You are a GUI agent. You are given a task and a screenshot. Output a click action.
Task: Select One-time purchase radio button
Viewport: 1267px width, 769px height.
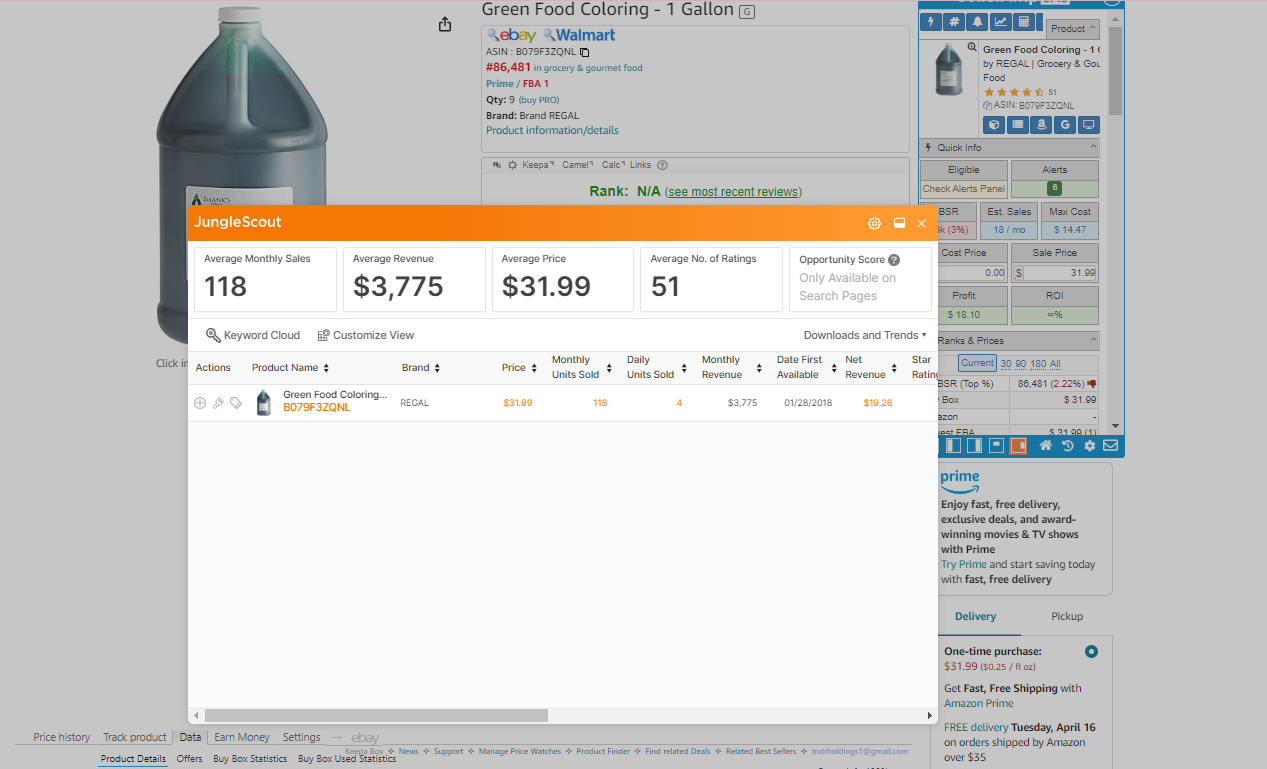click(1091, 652)
